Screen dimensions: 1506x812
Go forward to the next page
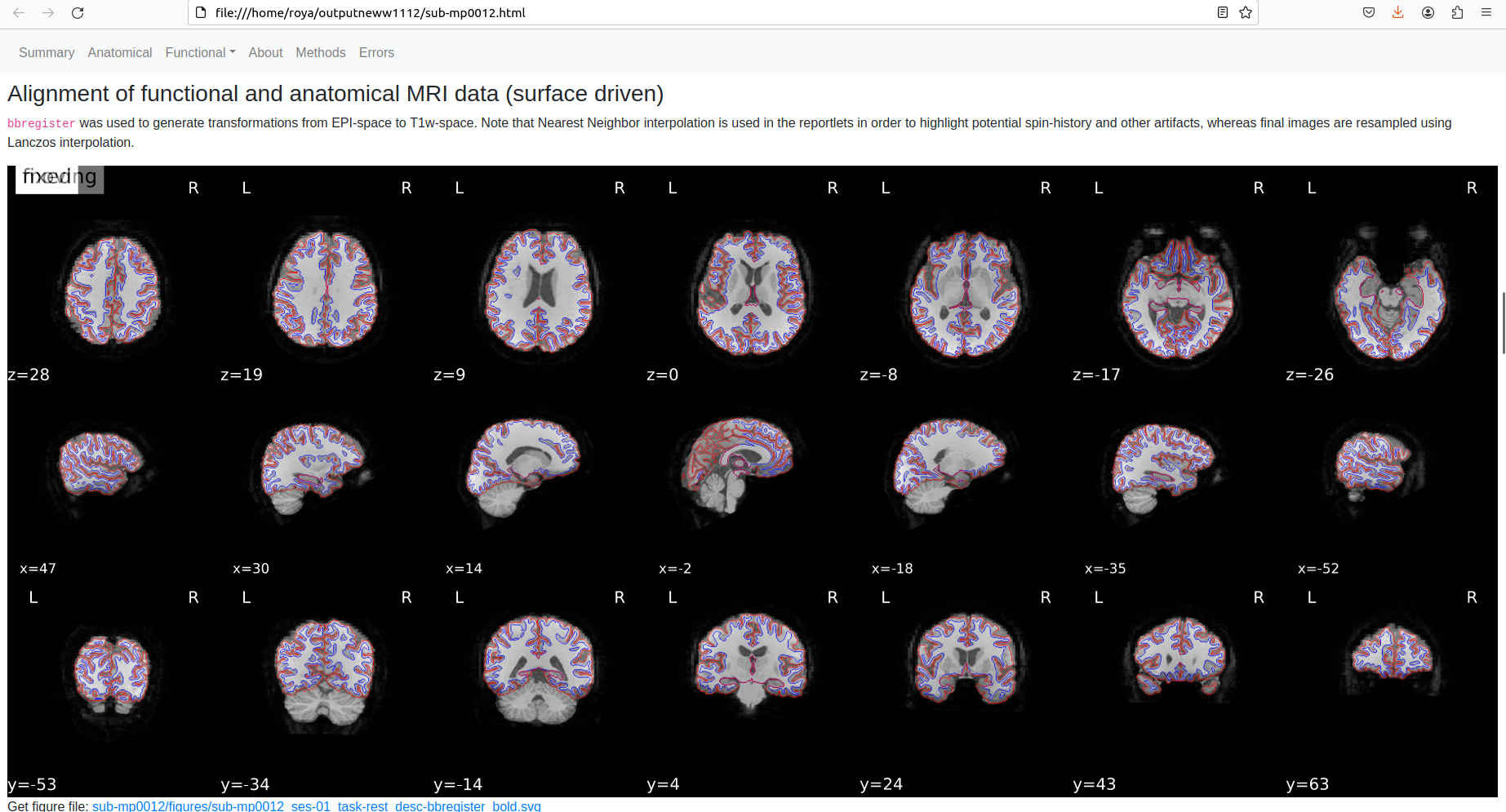coord(48,13)
